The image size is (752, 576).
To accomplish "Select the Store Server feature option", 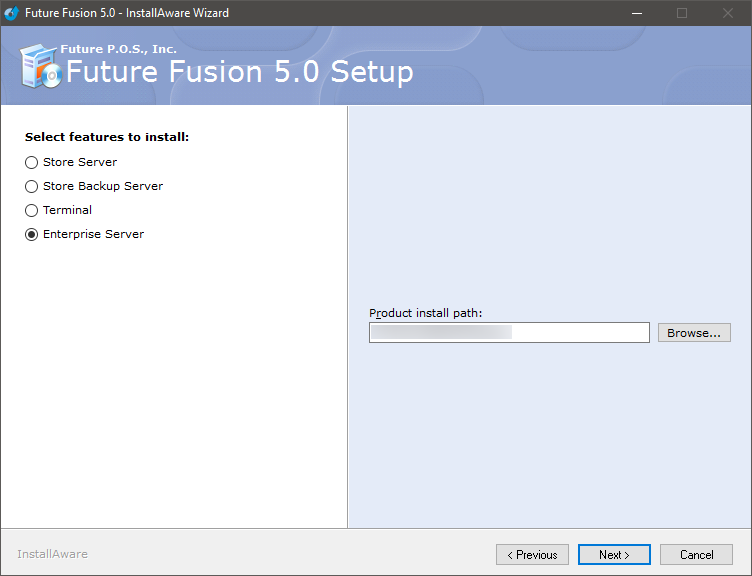I will pos(32,162).
